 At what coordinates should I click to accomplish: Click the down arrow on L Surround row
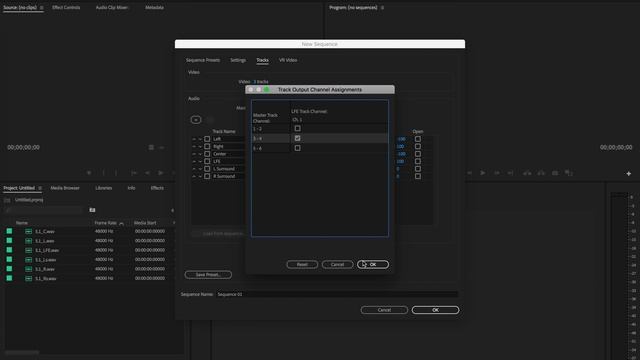point(200,169)
